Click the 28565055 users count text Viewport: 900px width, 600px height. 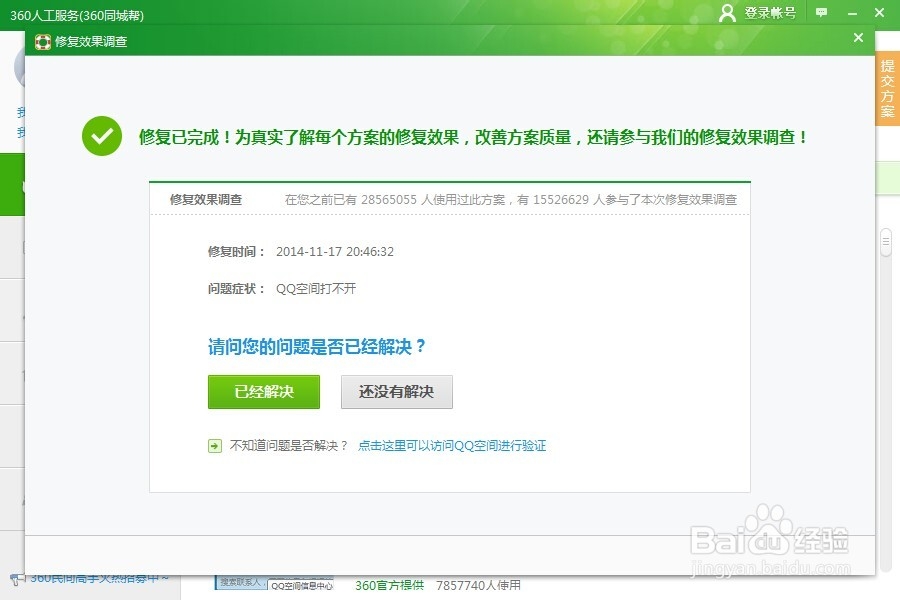pyautogui.click(x=389, y=200)
